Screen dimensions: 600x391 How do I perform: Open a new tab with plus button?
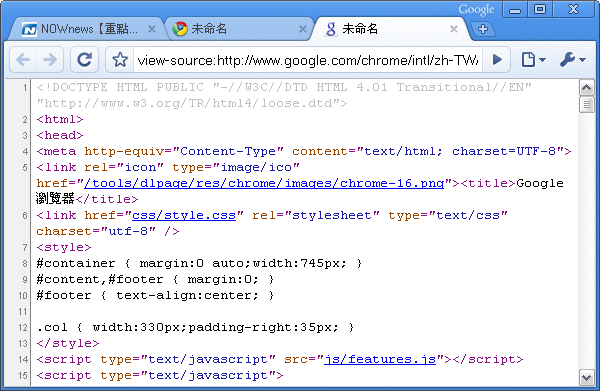[483, 29]
